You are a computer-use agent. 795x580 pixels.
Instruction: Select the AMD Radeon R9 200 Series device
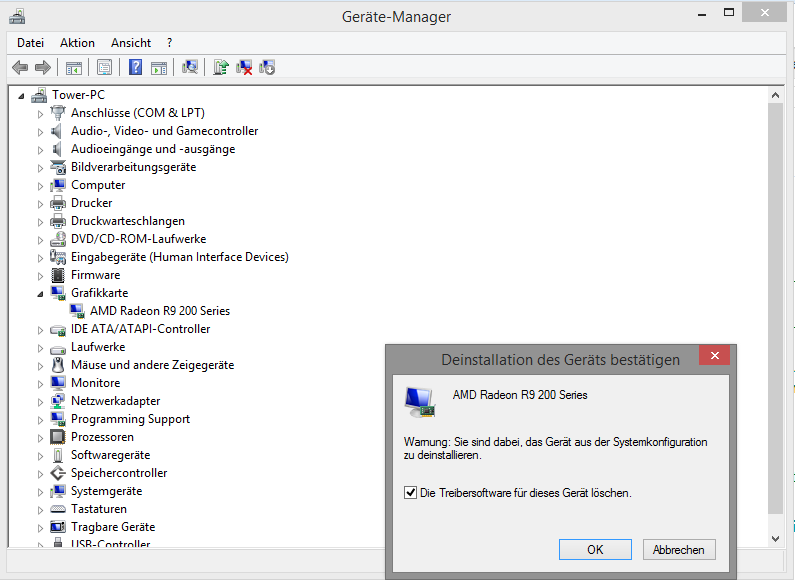[160, 311]
